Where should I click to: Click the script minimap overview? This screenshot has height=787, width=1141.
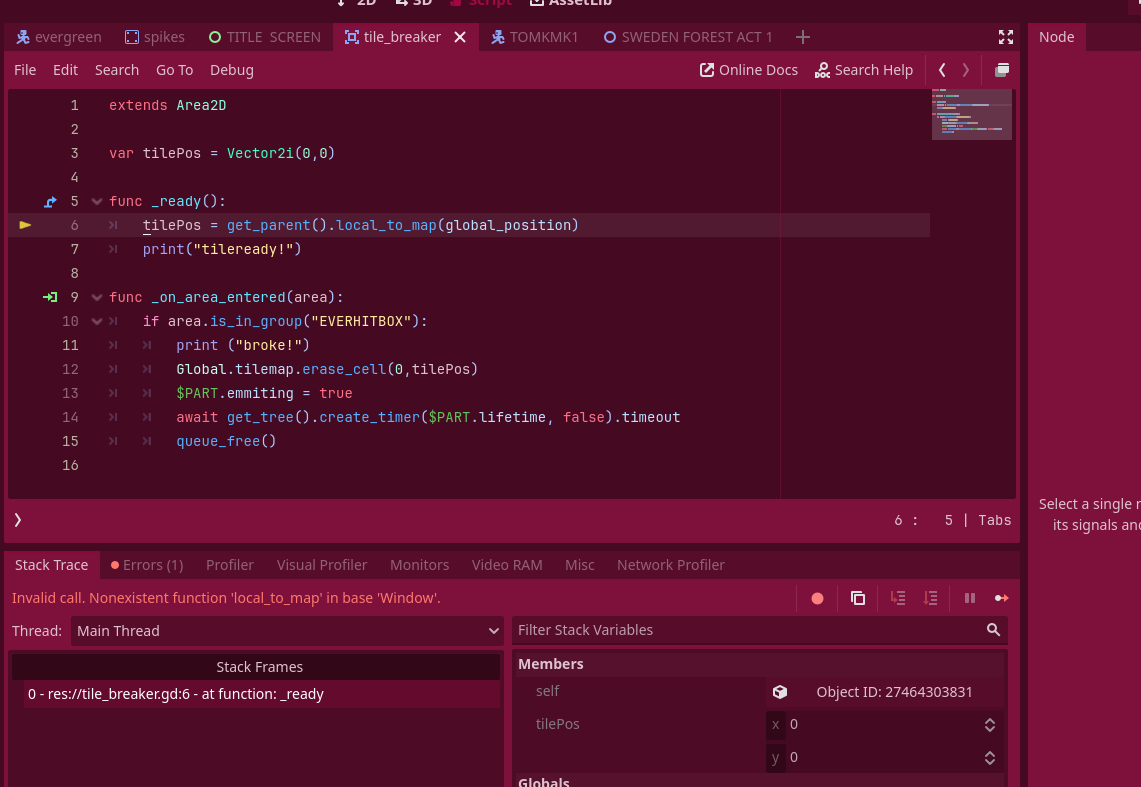coord(971,114)
